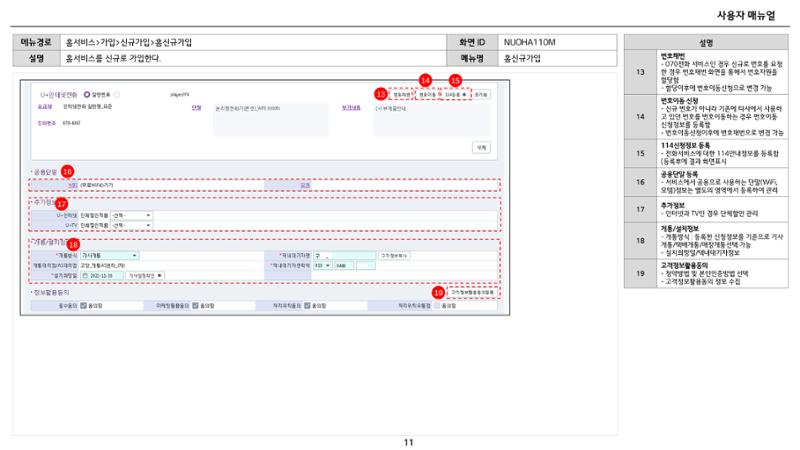Open the 개통방식 기사개통 dropdown
Viewport: 800px width, 450px height.
pos(109,255)
